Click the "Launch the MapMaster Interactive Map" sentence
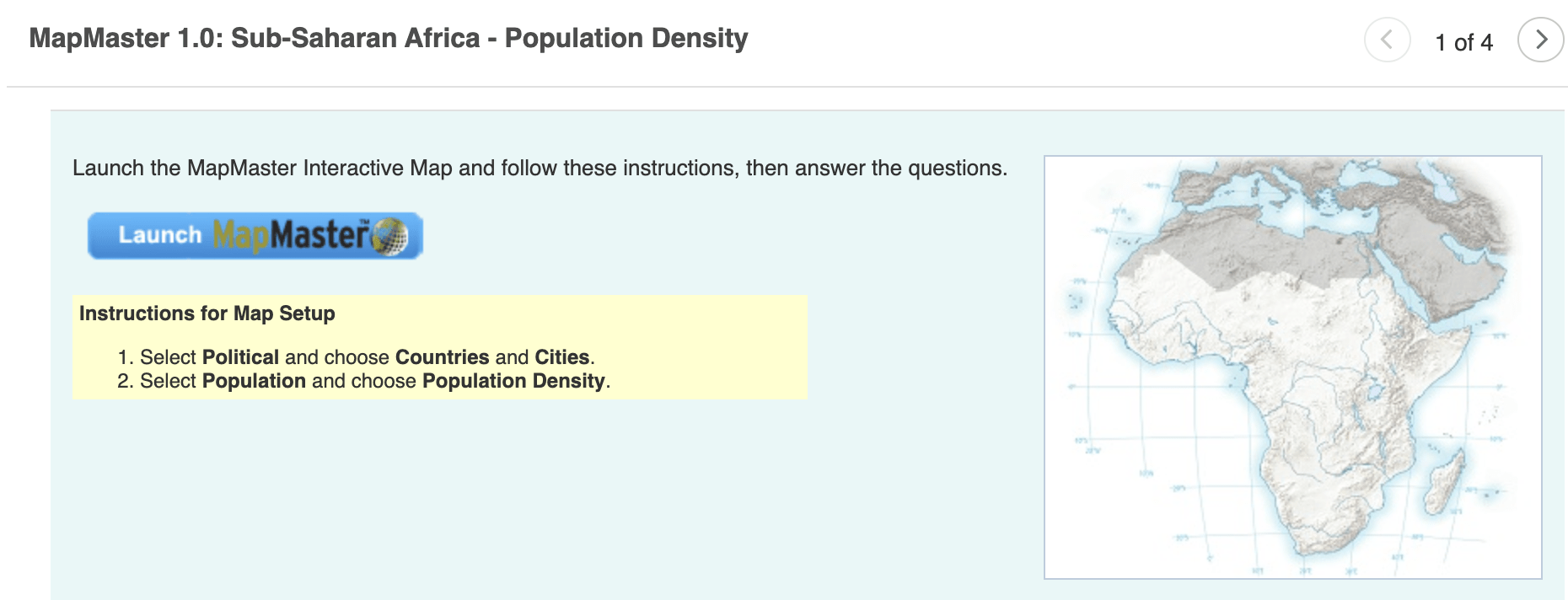The image size is (1568, 600). pos(540,168)
